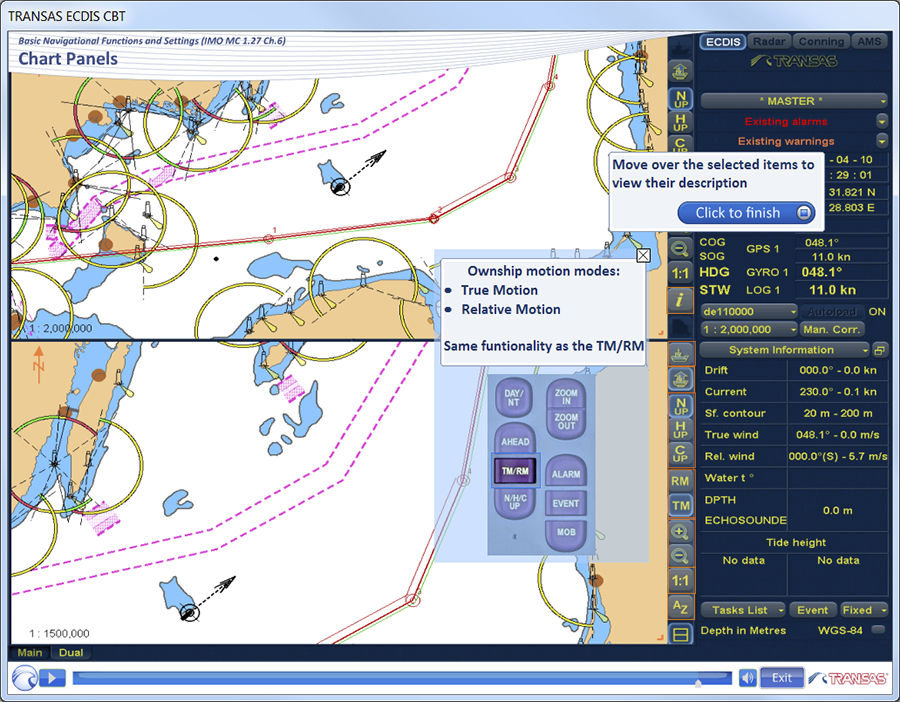This screenshot has width=900, height=702.
Task: Toggle DAY/NT palette keypad key
Action: (514, 397)
